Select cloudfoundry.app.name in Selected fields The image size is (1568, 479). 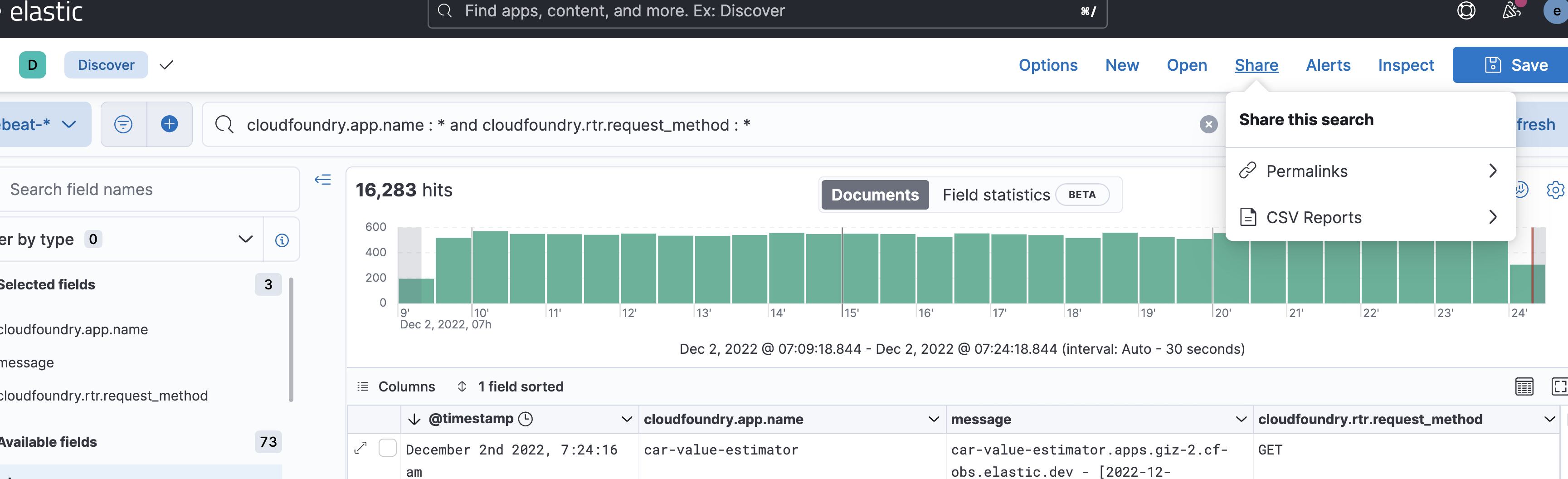click(73, 329)
